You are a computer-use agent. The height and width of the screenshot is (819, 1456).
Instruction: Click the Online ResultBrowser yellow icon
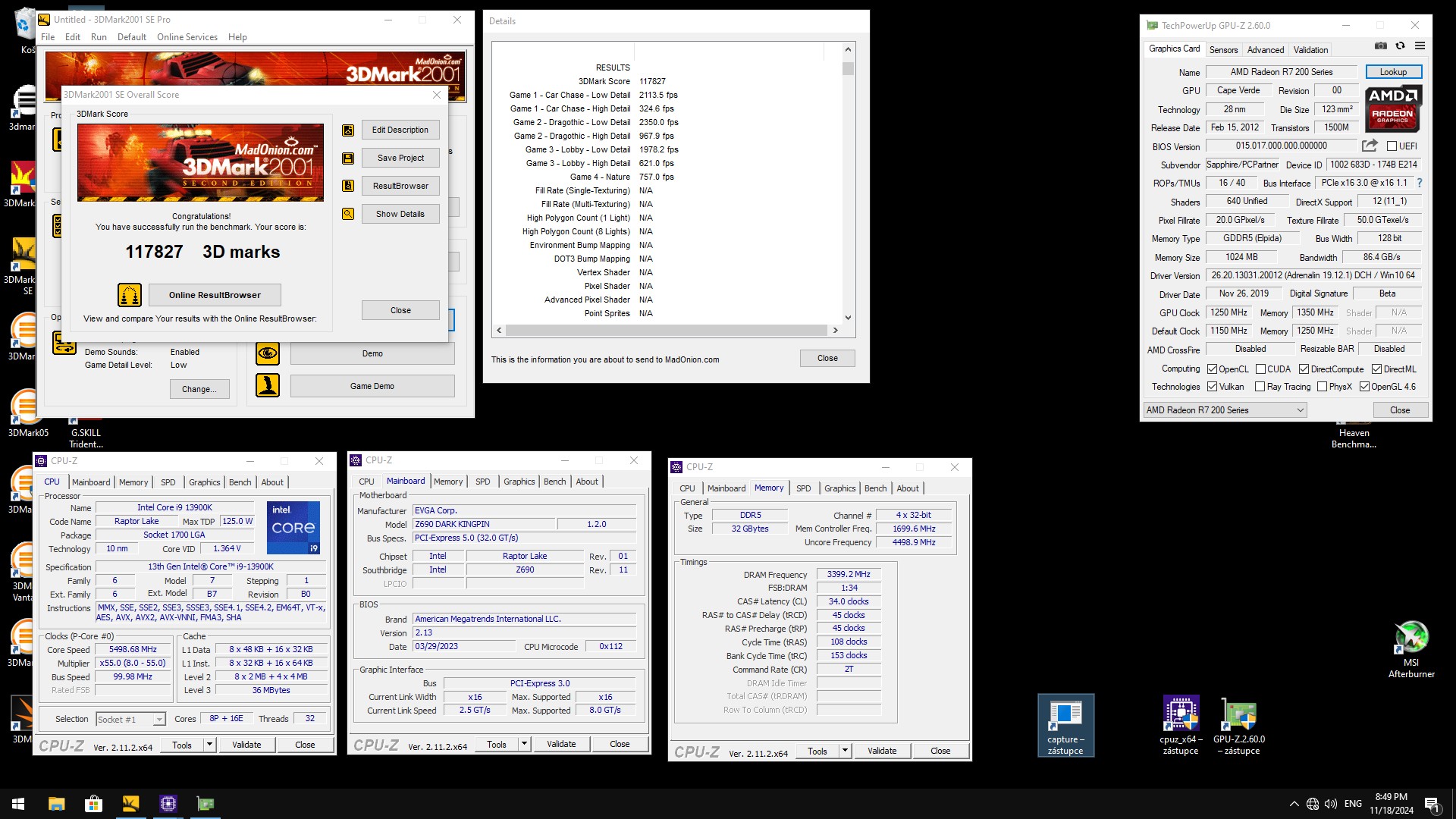[130, 295]
